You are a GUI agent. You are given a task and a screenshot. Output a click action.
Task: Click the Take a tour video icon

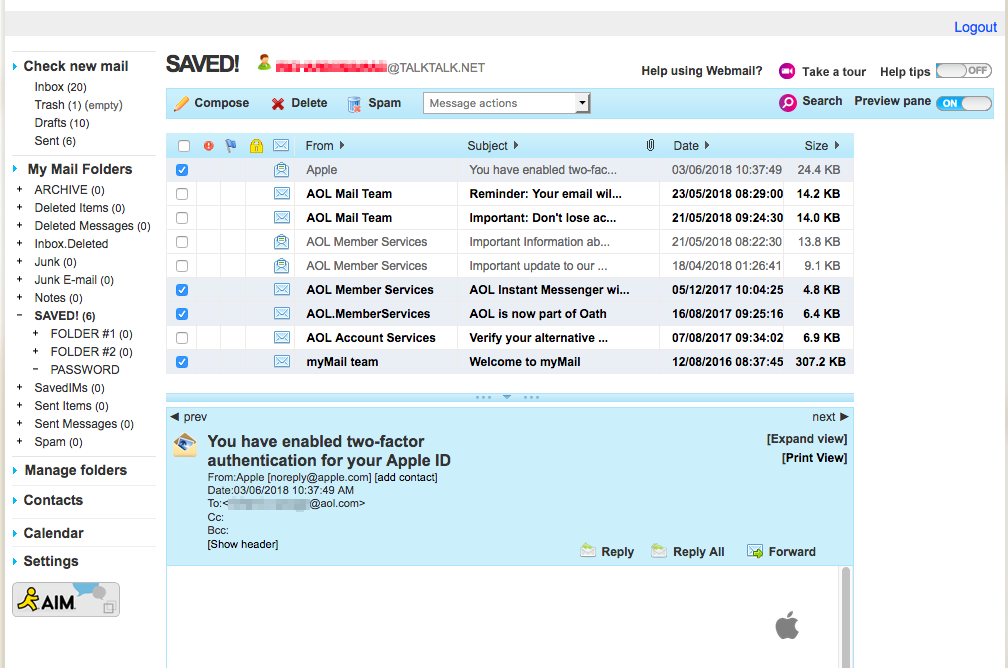[787, 71]
